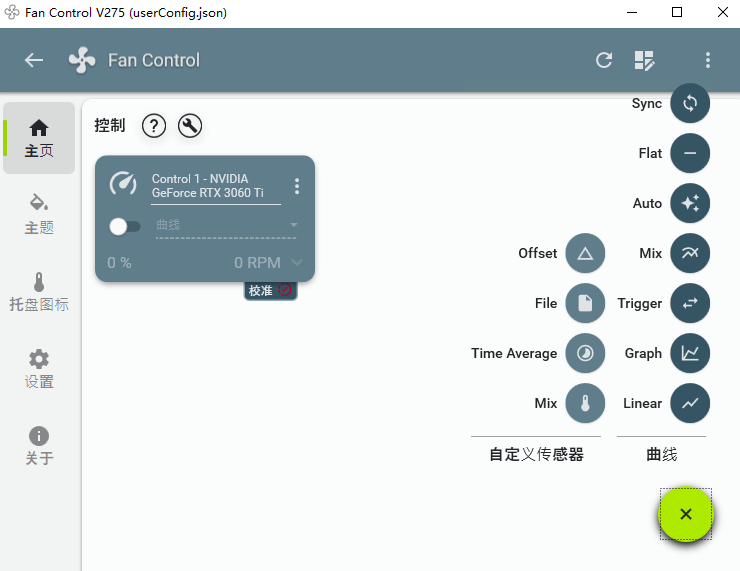Image resolution: width=740 pixels, height=571 pixels.
Task: Toggle the Control 1 enable switch
Action: click(125, 227)
